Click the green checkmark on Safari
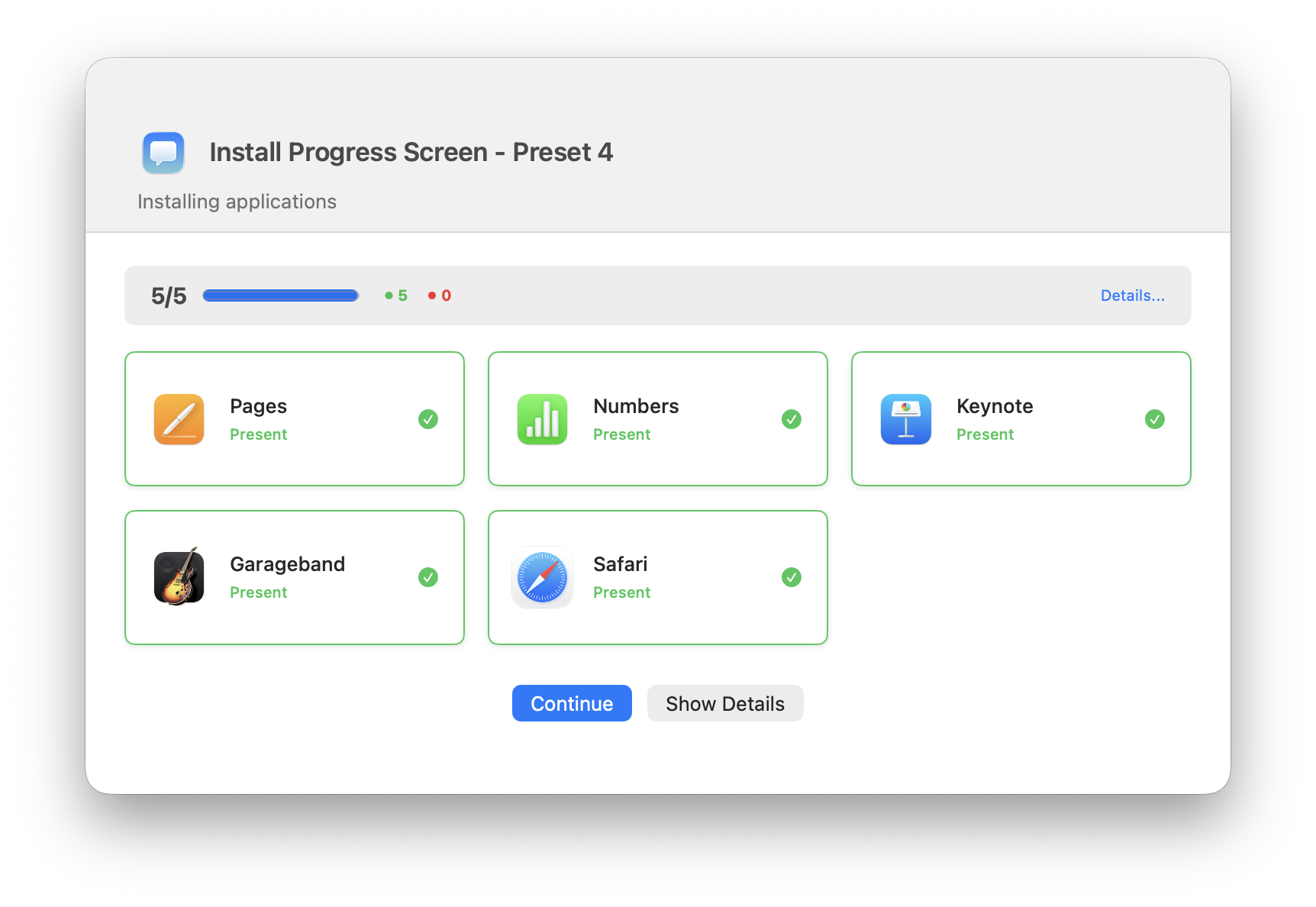 (x=792, y=577)
